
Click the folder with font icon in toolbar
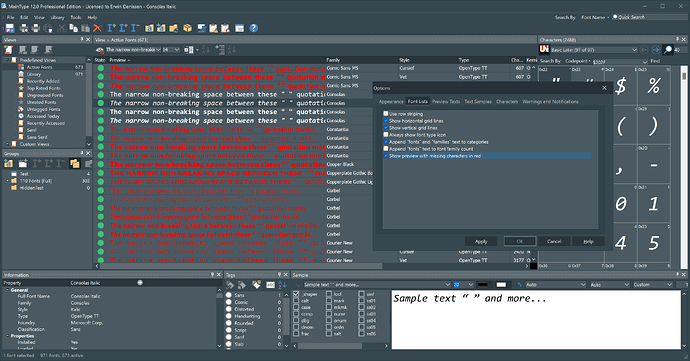[149, 28]
